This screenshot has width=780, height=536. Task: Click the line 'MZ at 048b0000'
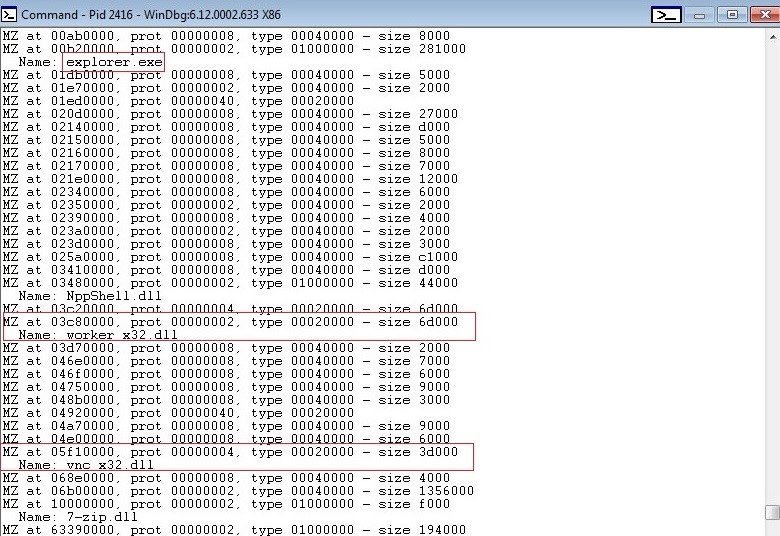226,400
